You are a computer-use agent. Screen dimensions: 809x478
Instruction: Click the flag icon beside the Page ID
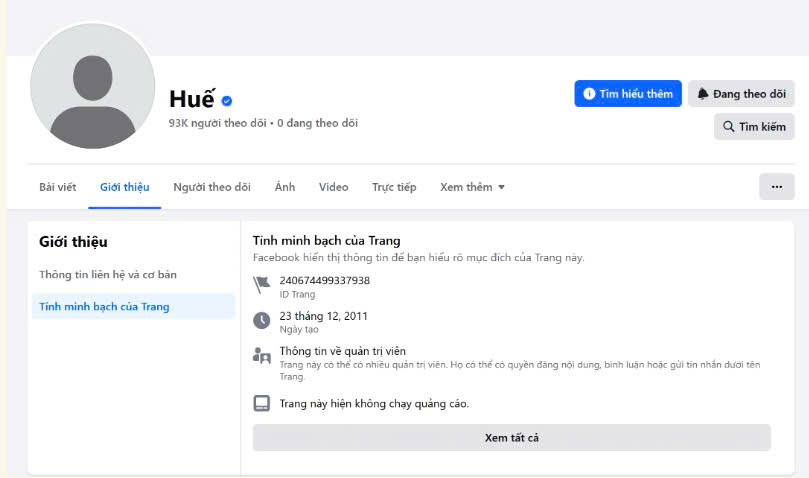point(262,285)
